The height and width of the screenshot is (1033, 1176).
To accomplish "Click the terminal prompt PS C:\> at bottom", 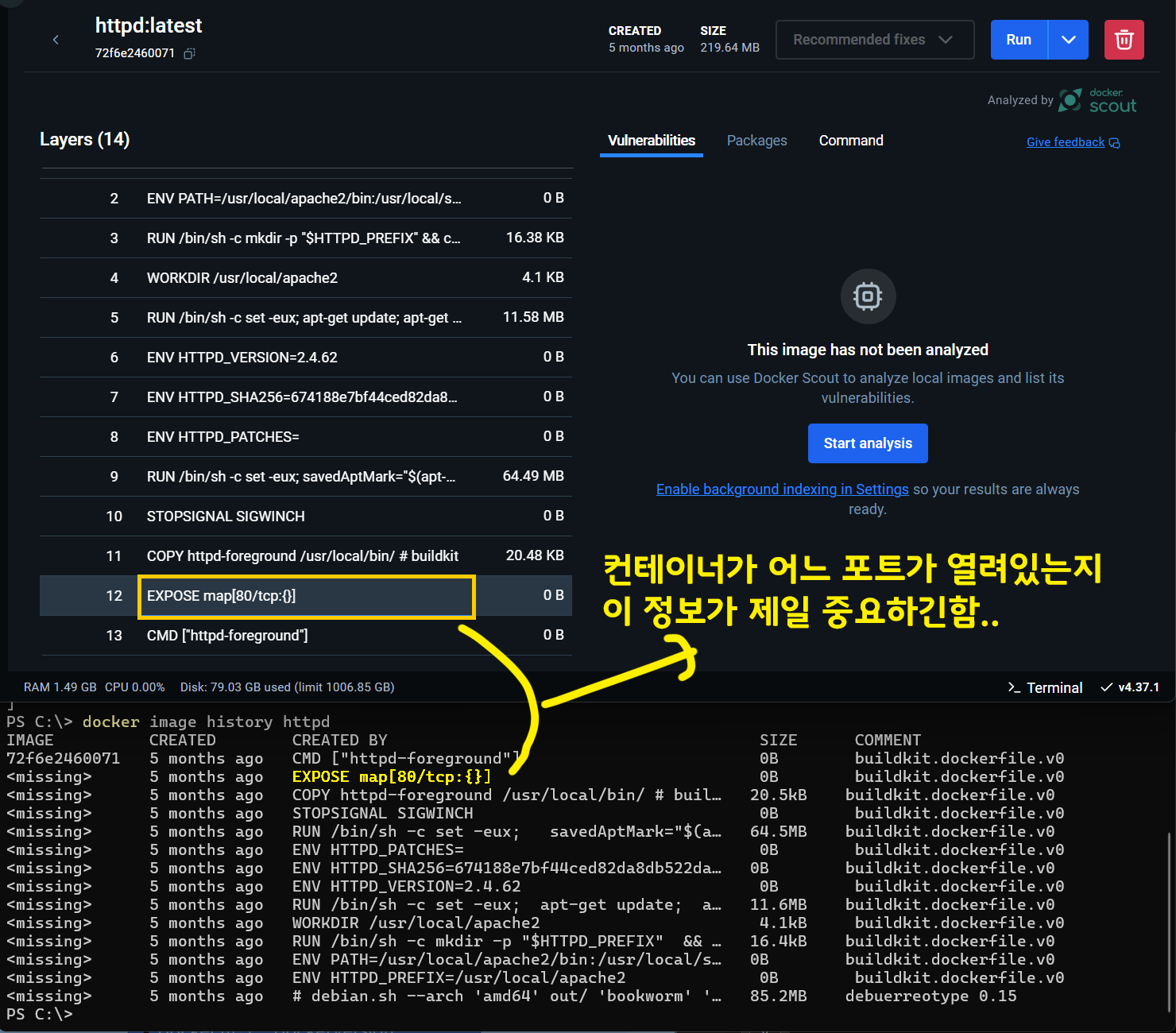I will pyautogui.click(x=39, y=1014).
